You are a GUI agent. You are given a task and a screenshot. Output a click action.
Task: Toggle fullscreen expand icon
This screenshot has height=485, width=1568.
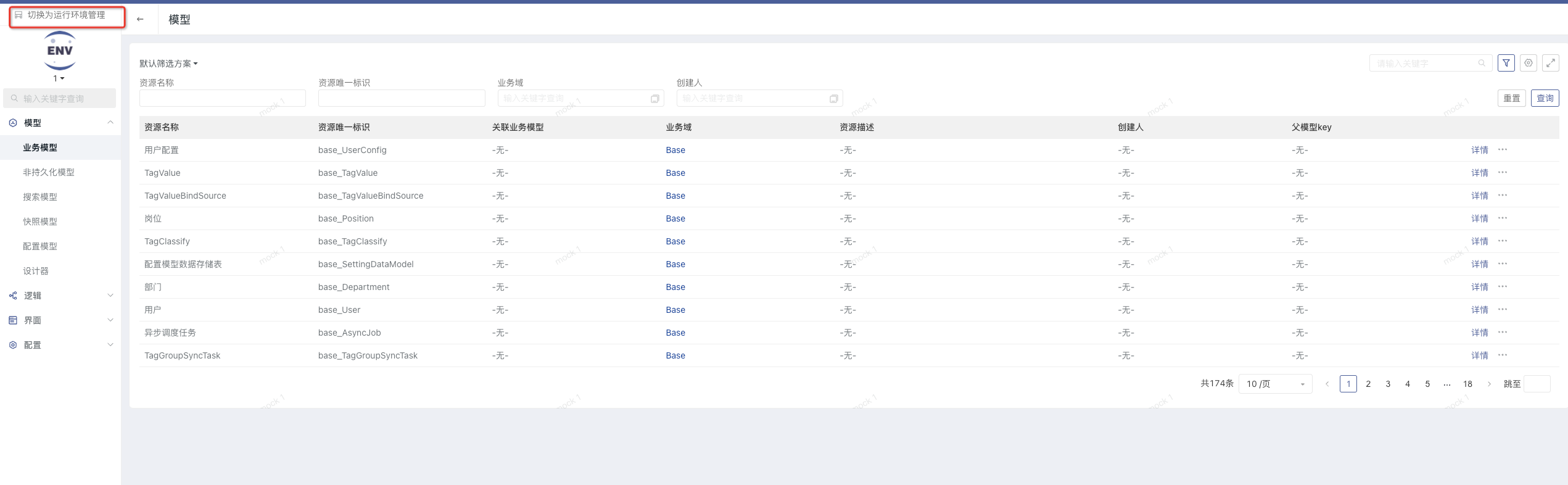coord(1551,63)
